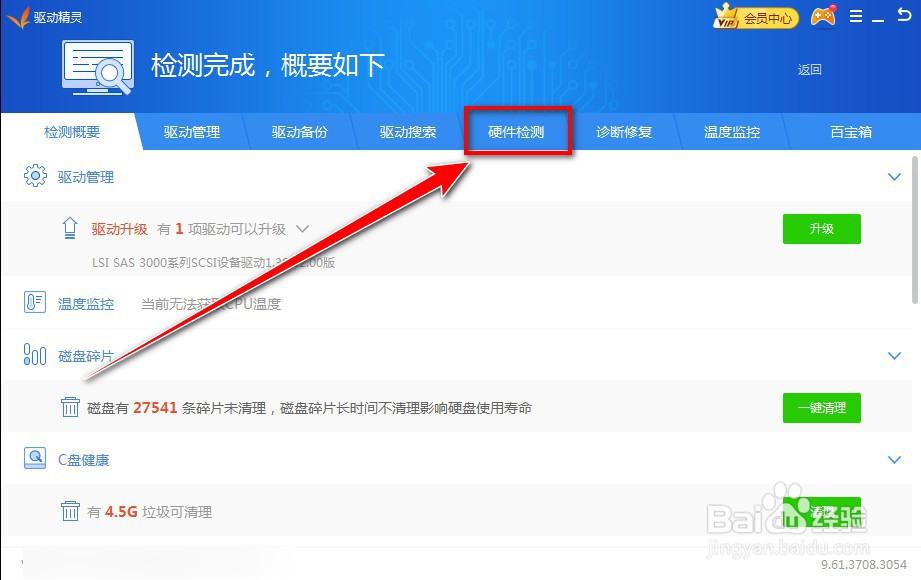Image resolution: width=921 pixels, height=580 pixels.
Task: Collapse the 磁盘碎片 section chevron
Action: [x=894, y=355]
